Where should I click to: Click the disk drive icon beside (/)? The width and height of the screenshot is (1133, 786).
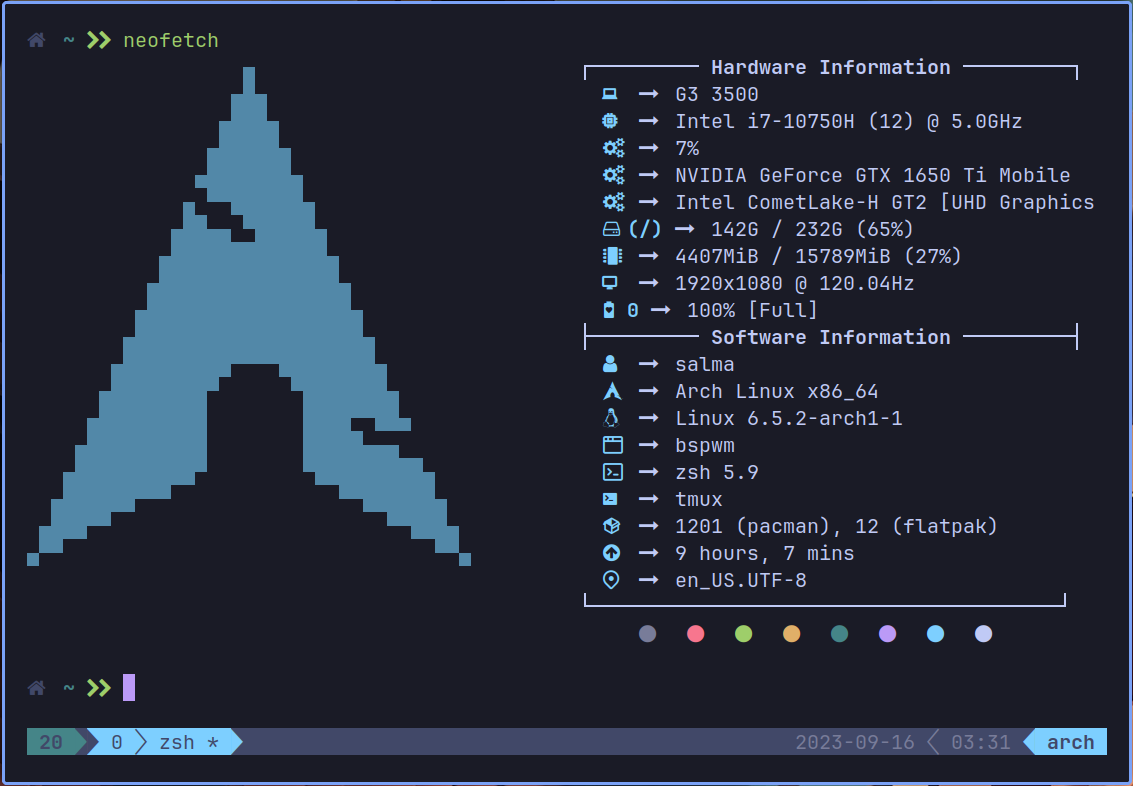611,229
